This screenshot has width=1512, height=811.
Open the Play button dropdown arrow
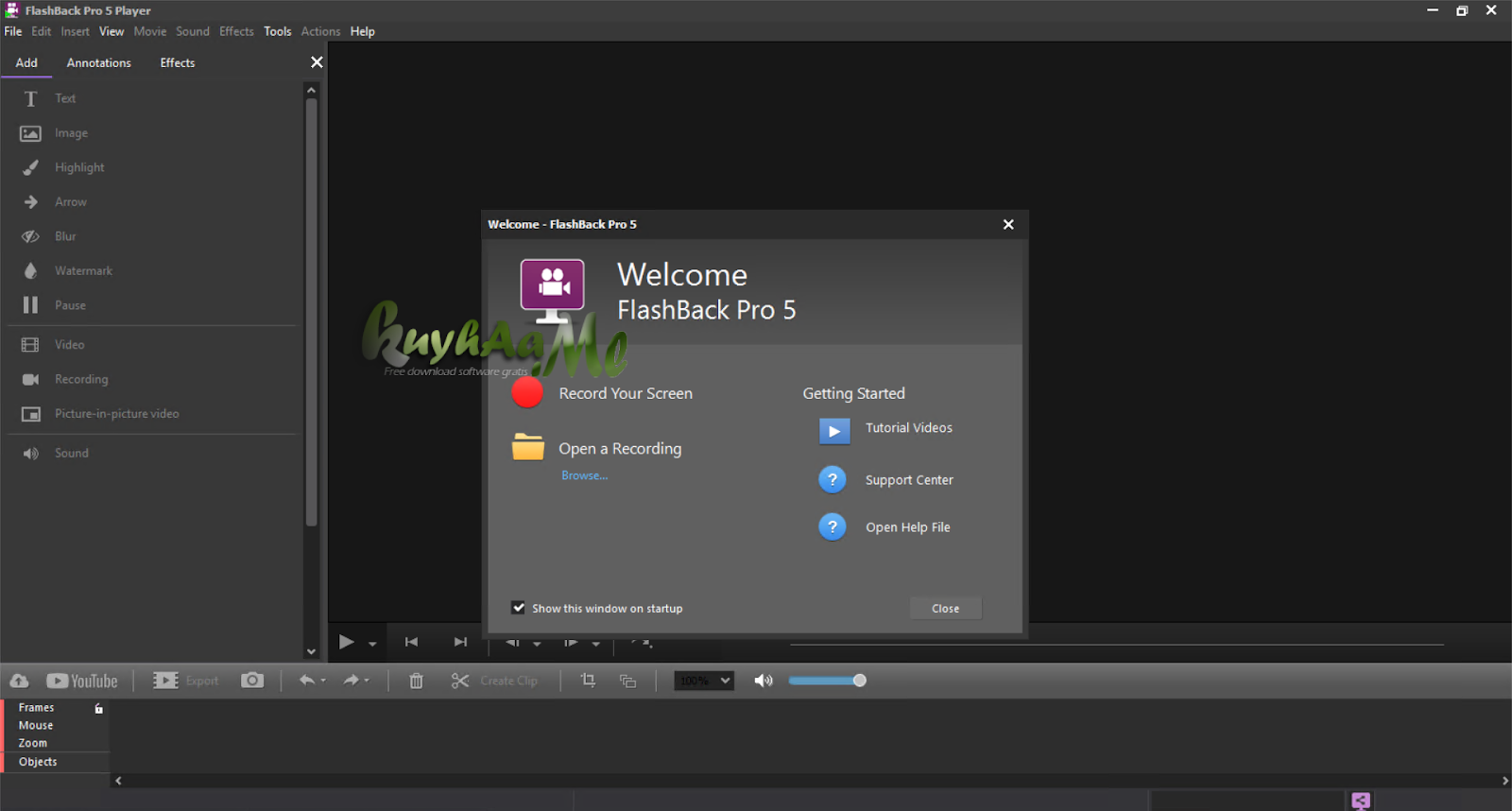click(372, 644)
